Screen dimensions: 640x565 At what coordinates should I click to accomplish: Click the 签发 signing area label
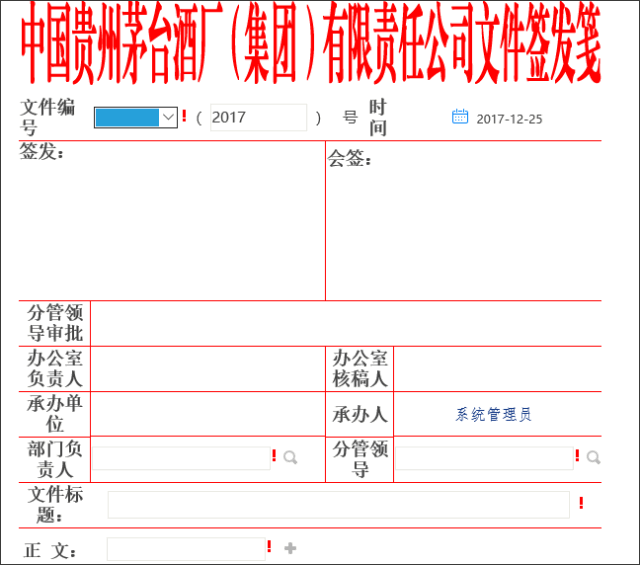[42, 151]
